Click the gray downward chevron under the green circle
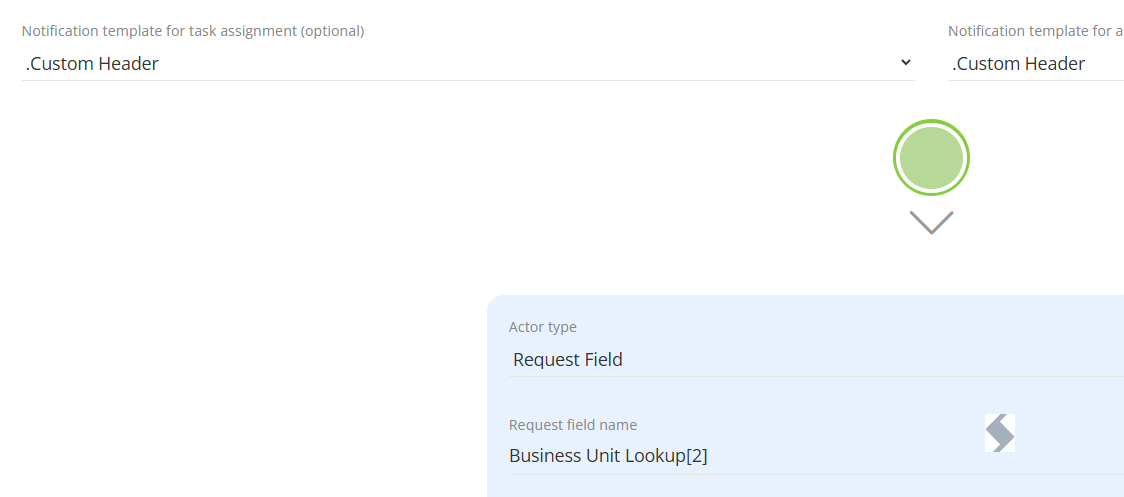1124x497 pixels. 931,222
